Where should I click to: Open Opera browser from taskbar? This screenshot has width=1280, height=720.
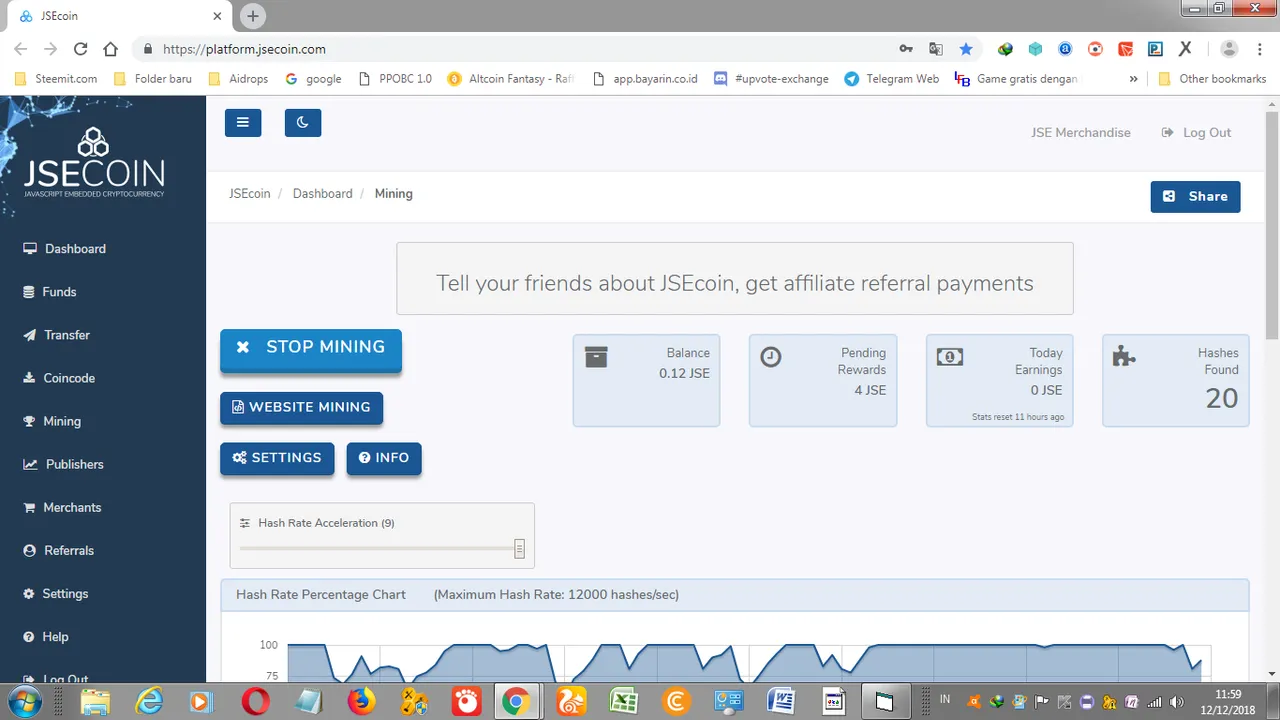coord(256,701)
